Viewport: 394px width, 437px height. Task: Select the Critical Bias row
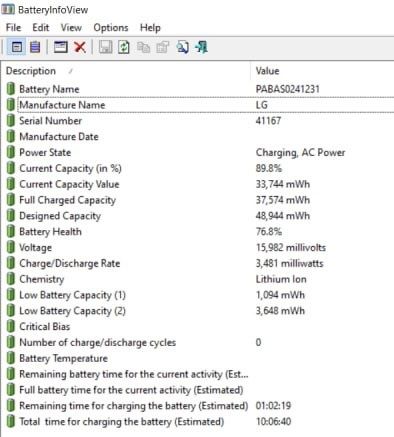199,327
